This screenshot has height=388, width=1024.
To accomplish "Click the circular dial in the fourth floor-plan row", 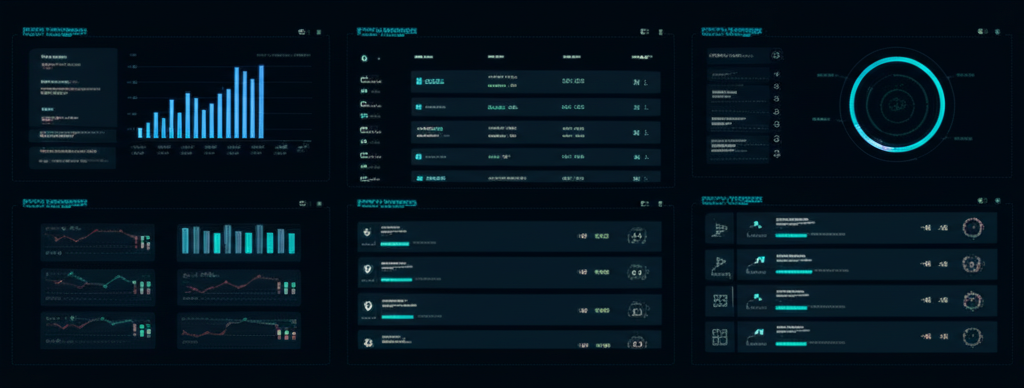I will click(972, 336).
